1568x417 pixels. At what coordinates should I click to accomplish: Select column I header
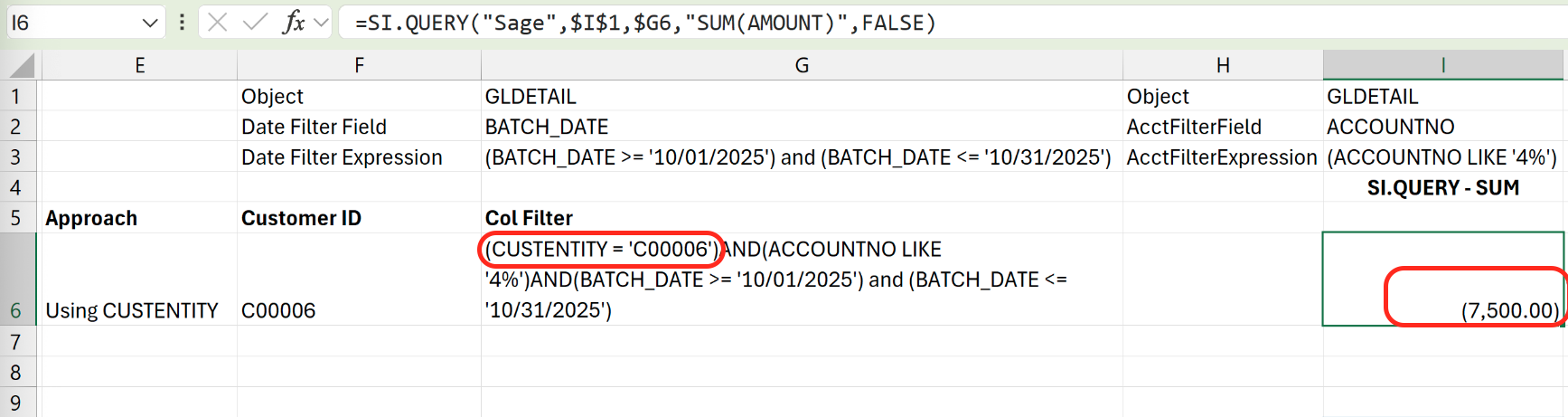click(1442, 65)
